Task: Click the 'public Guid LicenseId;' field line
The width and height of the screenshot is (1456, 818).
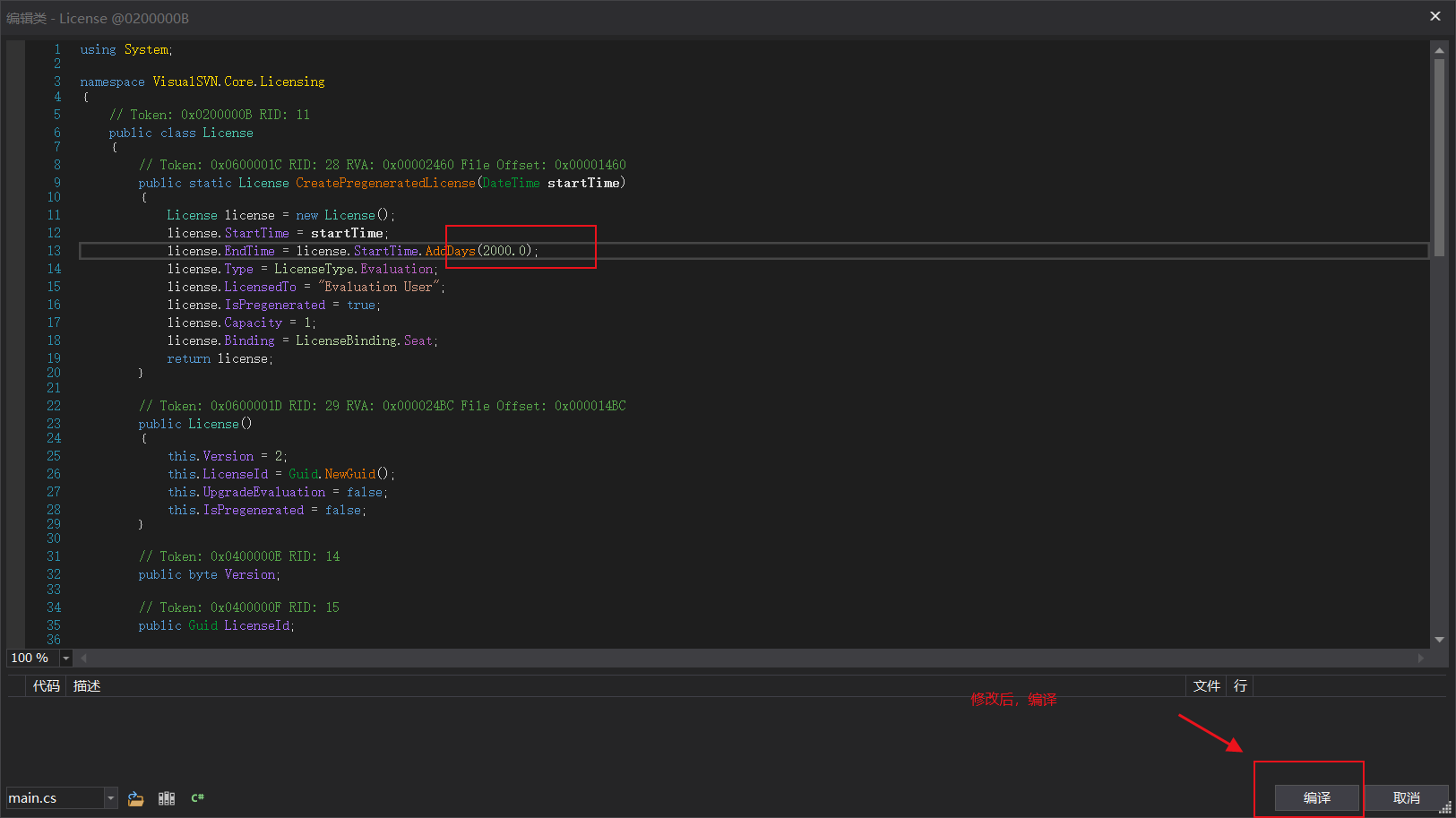Action: (217, 625)
